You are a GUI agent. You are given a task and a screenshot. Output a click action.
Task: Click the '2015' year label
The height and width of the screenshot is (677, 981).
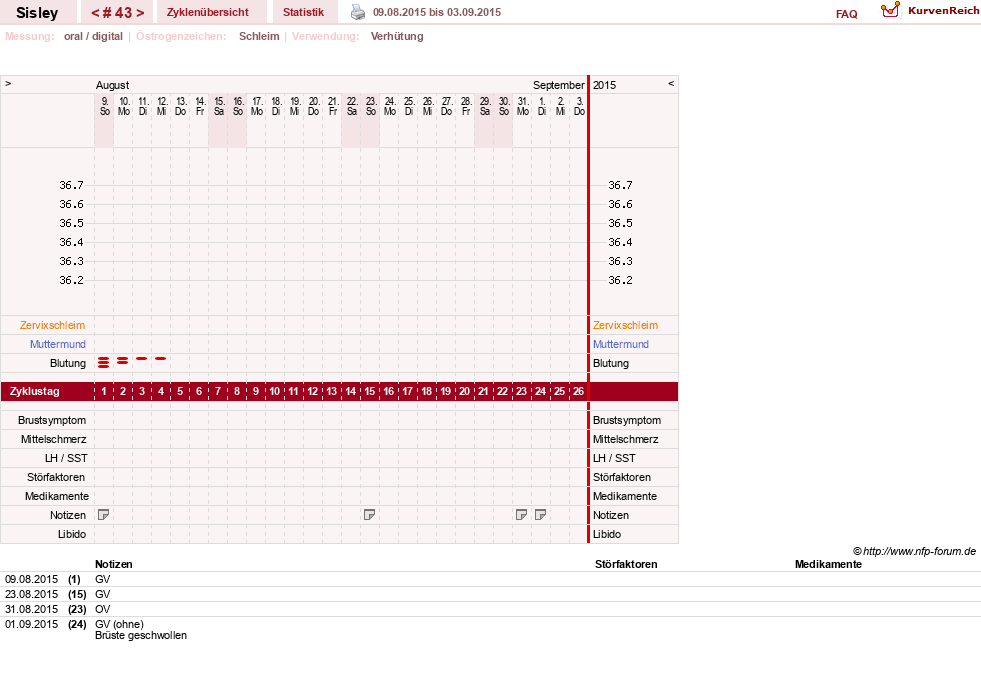tap(605, 85)
